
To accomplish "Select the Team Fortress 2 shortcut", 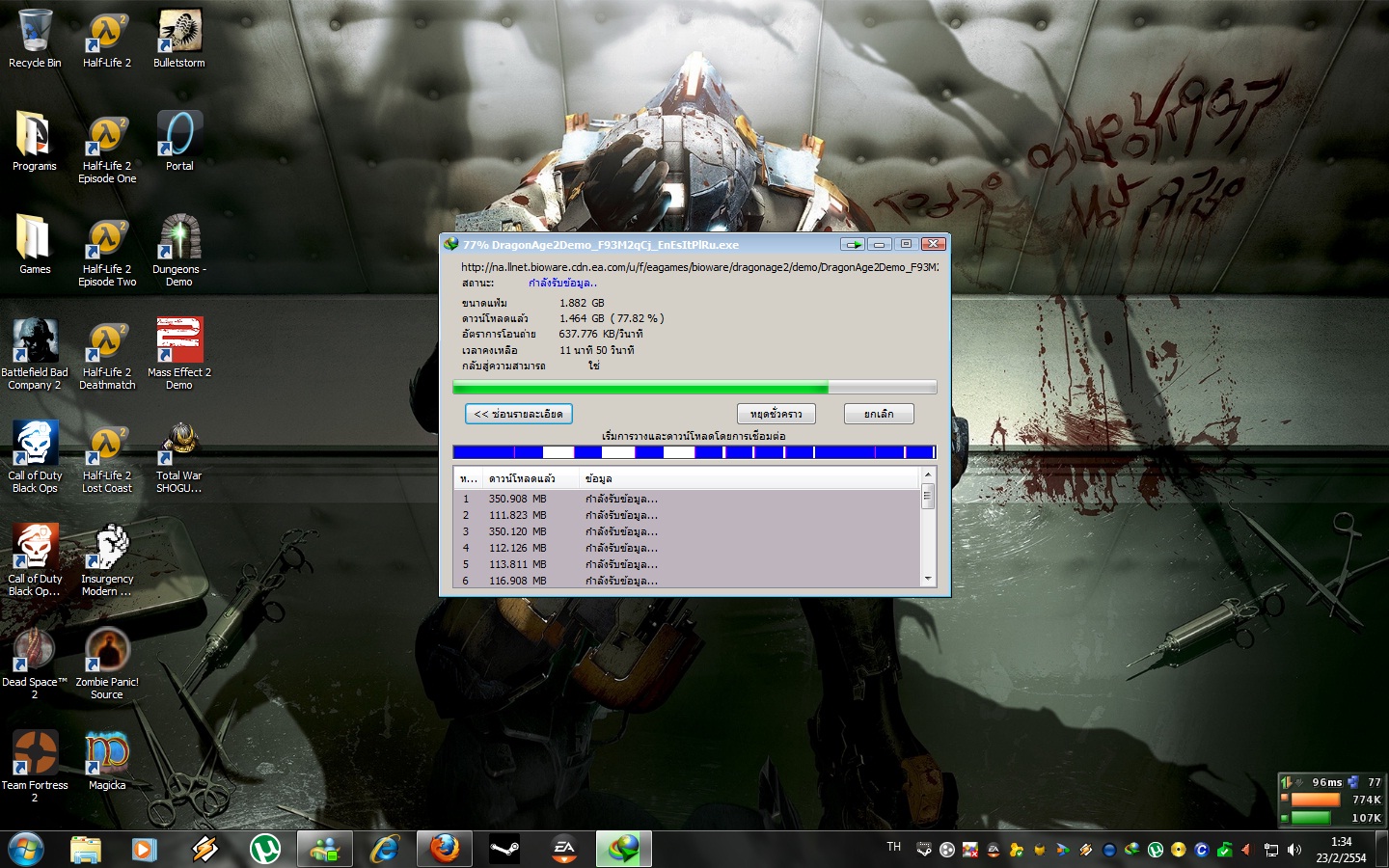I will pos(35,768).
